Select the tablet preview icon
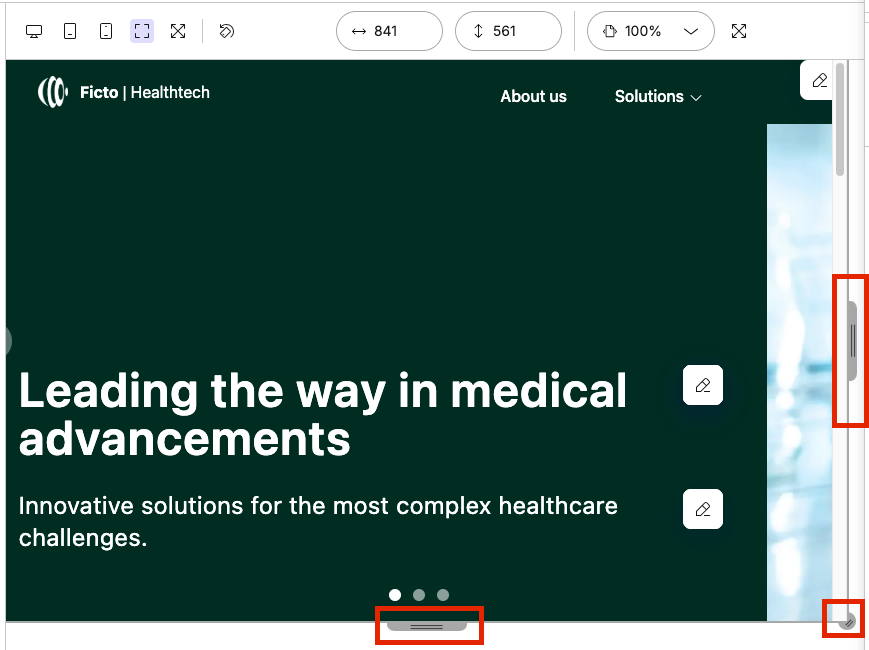The width and height of the screenshot is (869, 650). pos(69,31)
